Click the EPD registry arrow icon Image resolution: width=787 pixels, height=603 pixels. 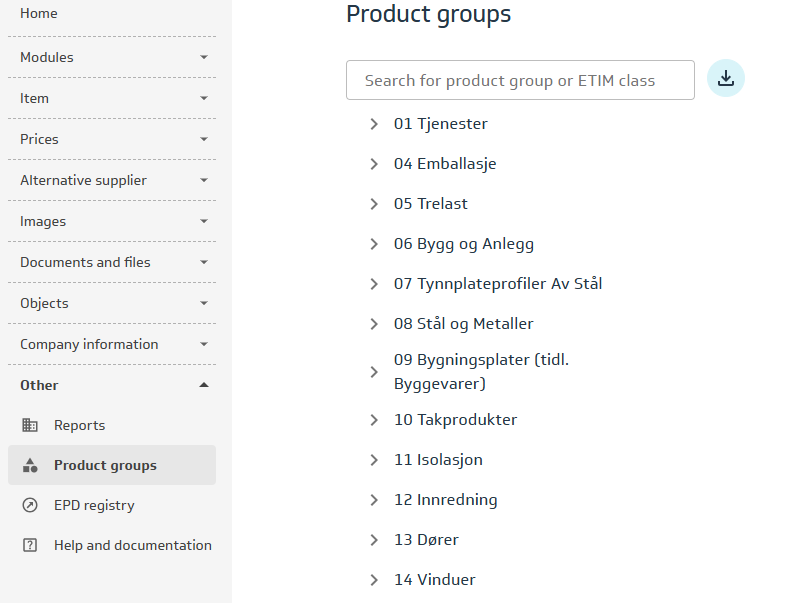pos(30,505)
